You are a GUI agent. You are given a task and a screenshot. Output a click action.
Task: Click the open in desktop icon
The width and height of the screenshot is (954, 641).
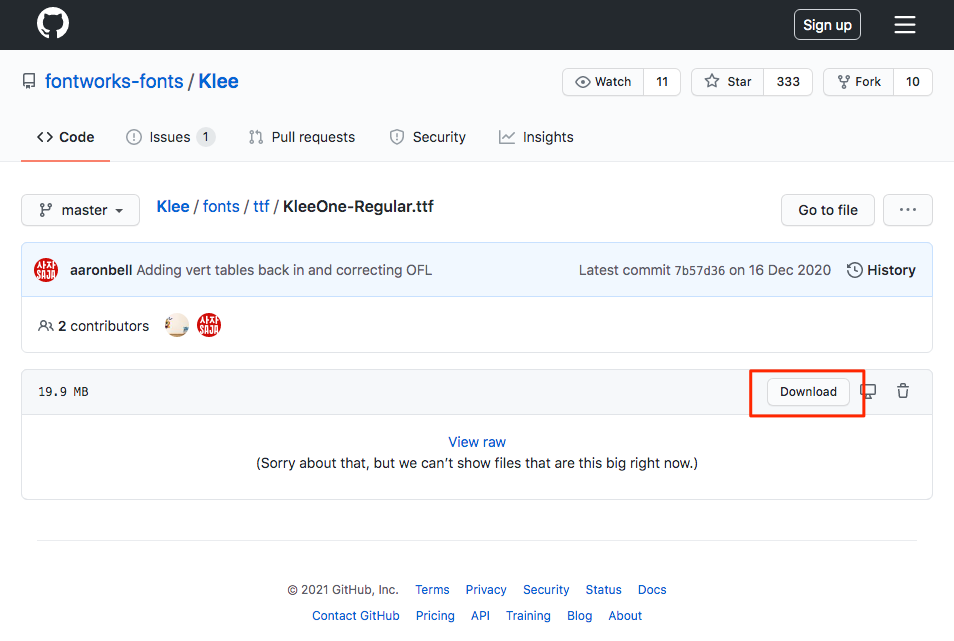tap(868, 391)
